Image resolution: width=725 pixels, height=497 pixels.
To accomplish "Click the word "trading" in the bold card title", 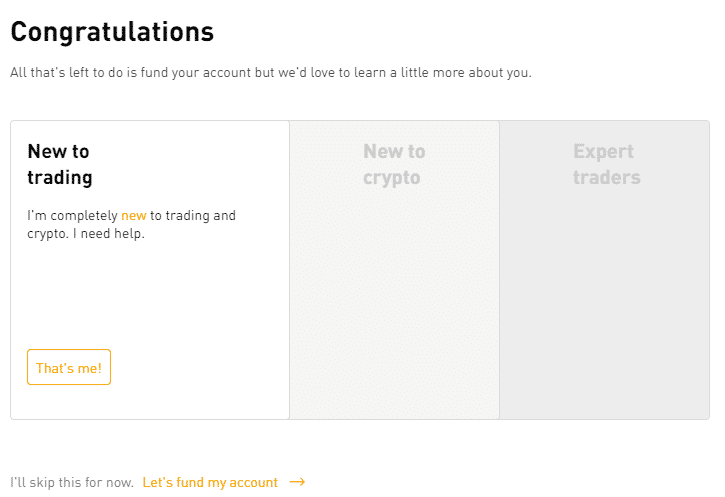I will point(59,178).
